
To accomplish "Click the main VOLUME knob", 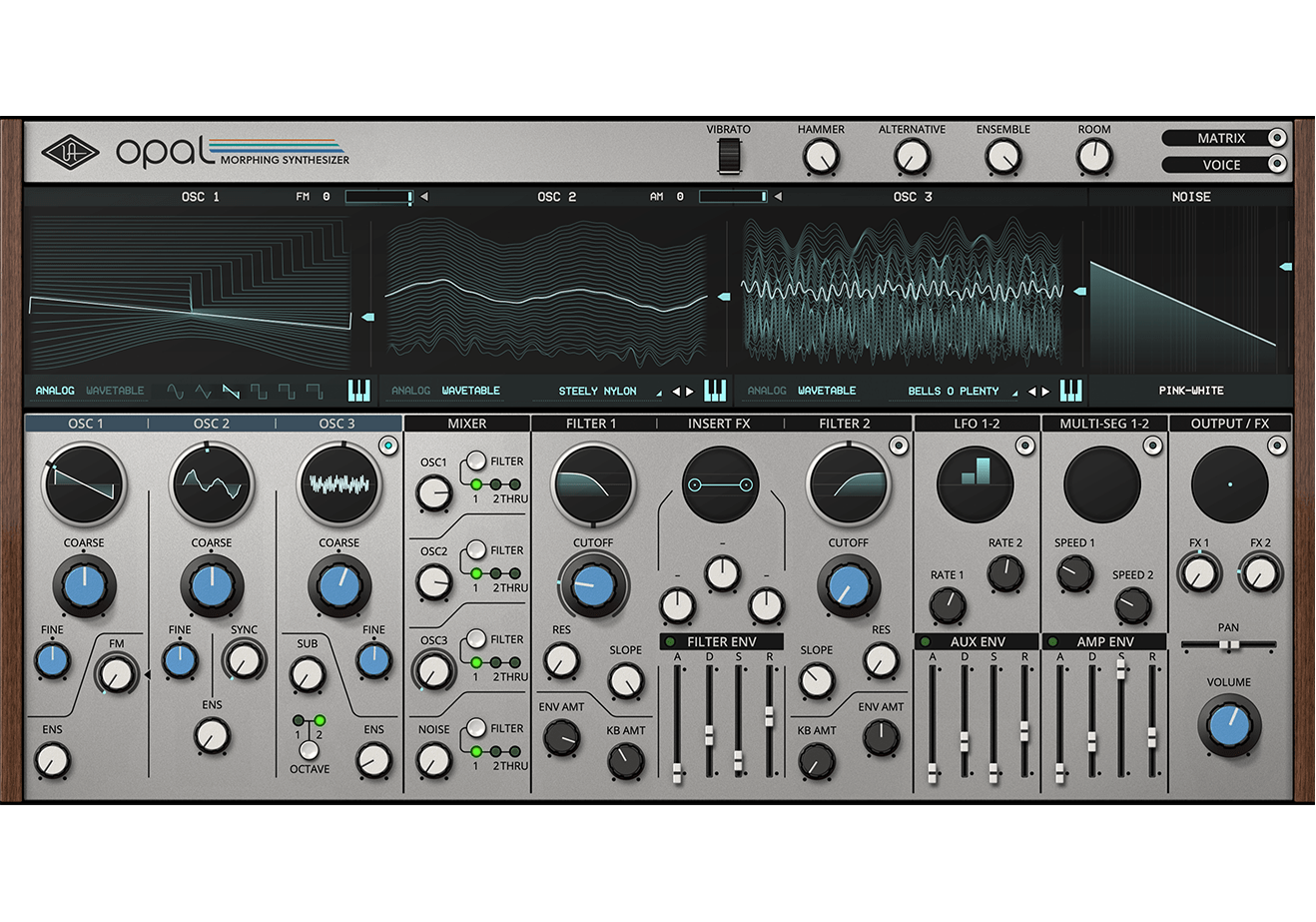I will 1229,726.
